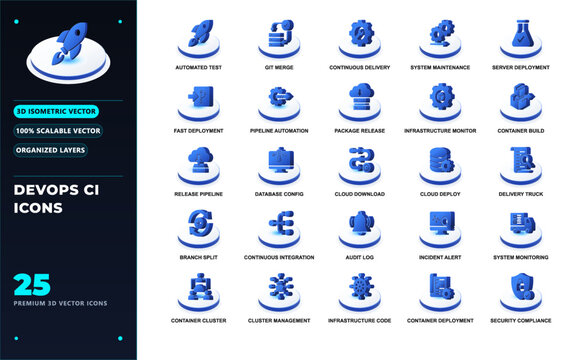This screenshot has width=583, height=360.
Task: Click the Server Deployment label
Action: click(521, 67)
